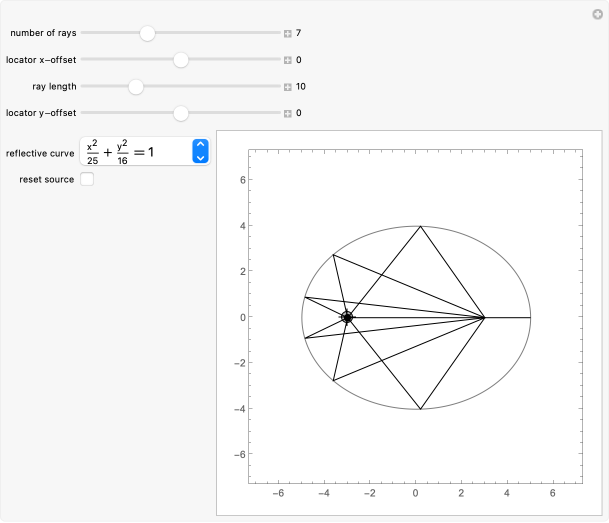Click the ray length slider thumb
Image resolution: width=609 pixels, height=523 pixels.
pyautogui.click(x=136, y=87)
